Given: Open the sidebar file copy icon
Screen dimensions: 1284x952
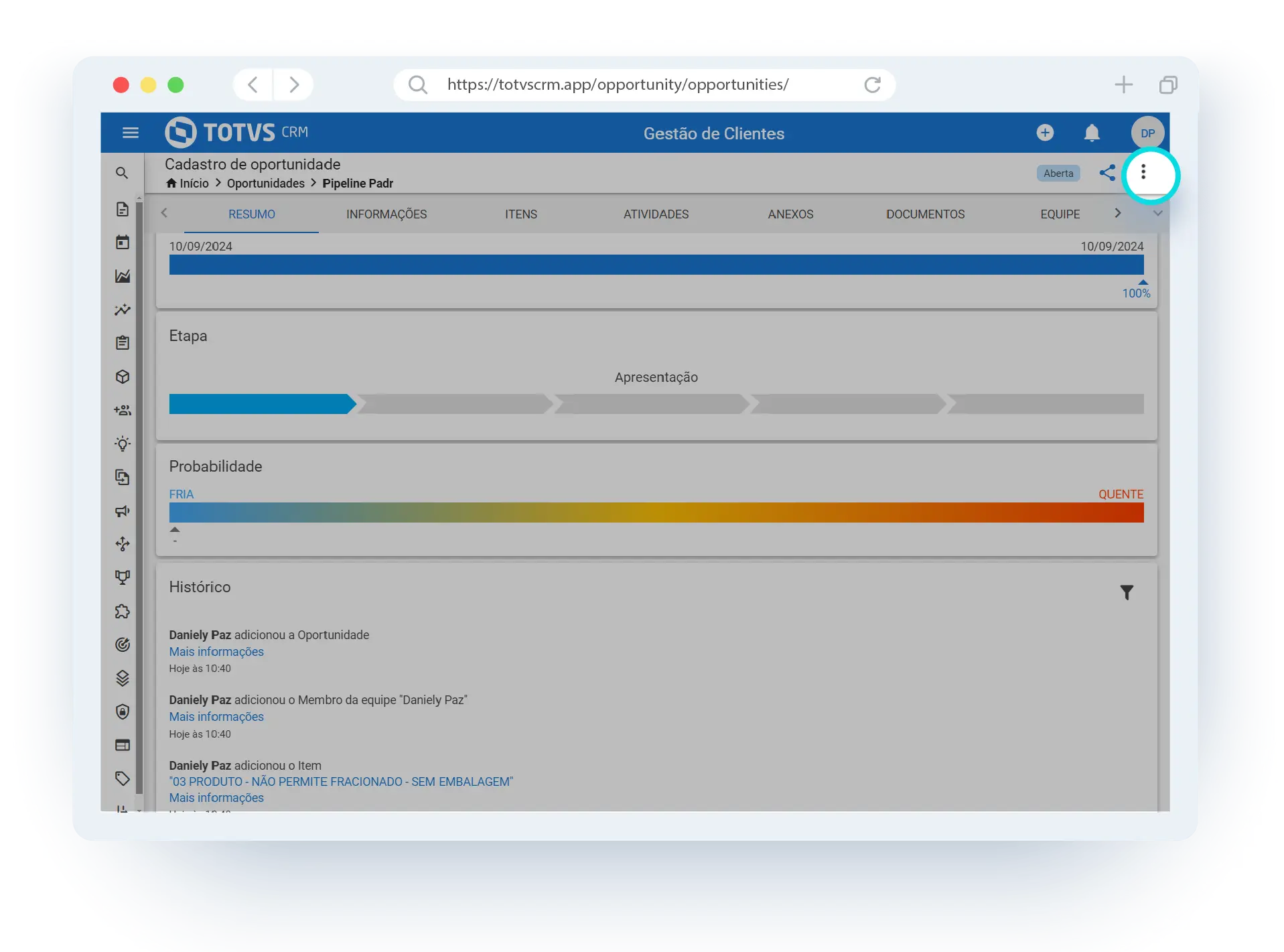Looking at the screenshot, I should tap(122, 477).
